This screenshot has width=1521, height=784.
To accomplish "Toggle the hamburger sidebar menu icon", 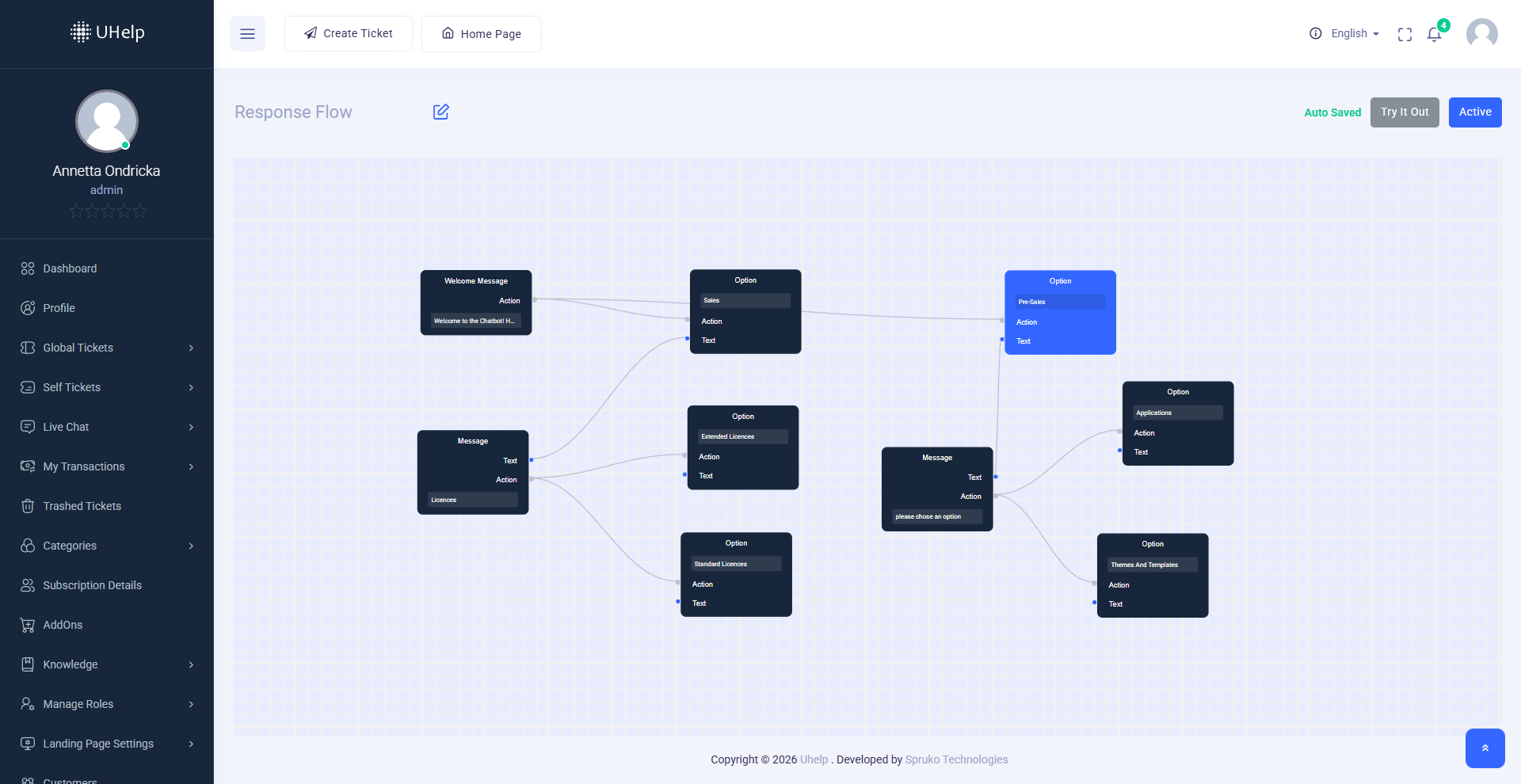I will (x=247, y=34).
